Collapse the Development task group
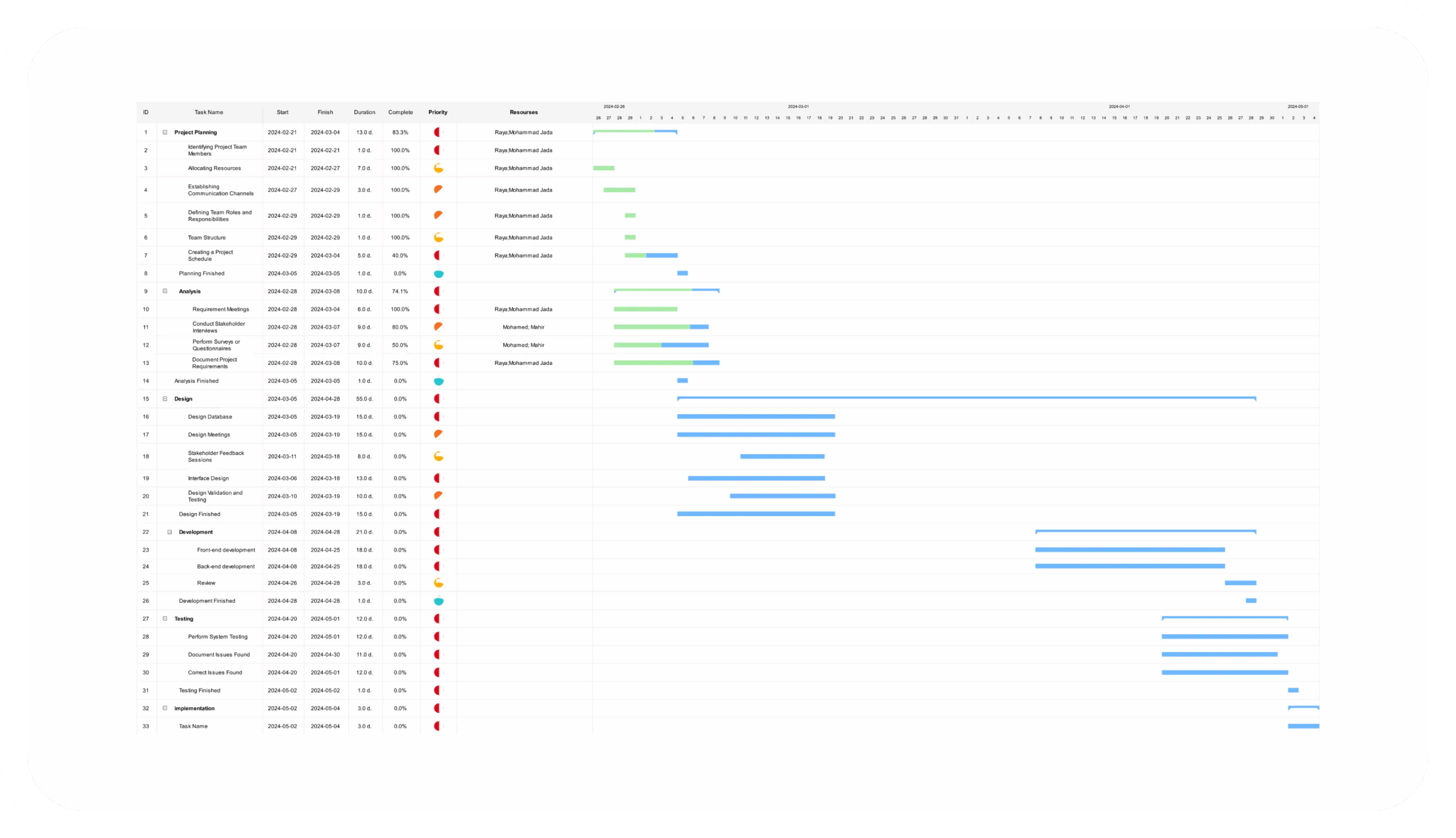 coord(168,532)
